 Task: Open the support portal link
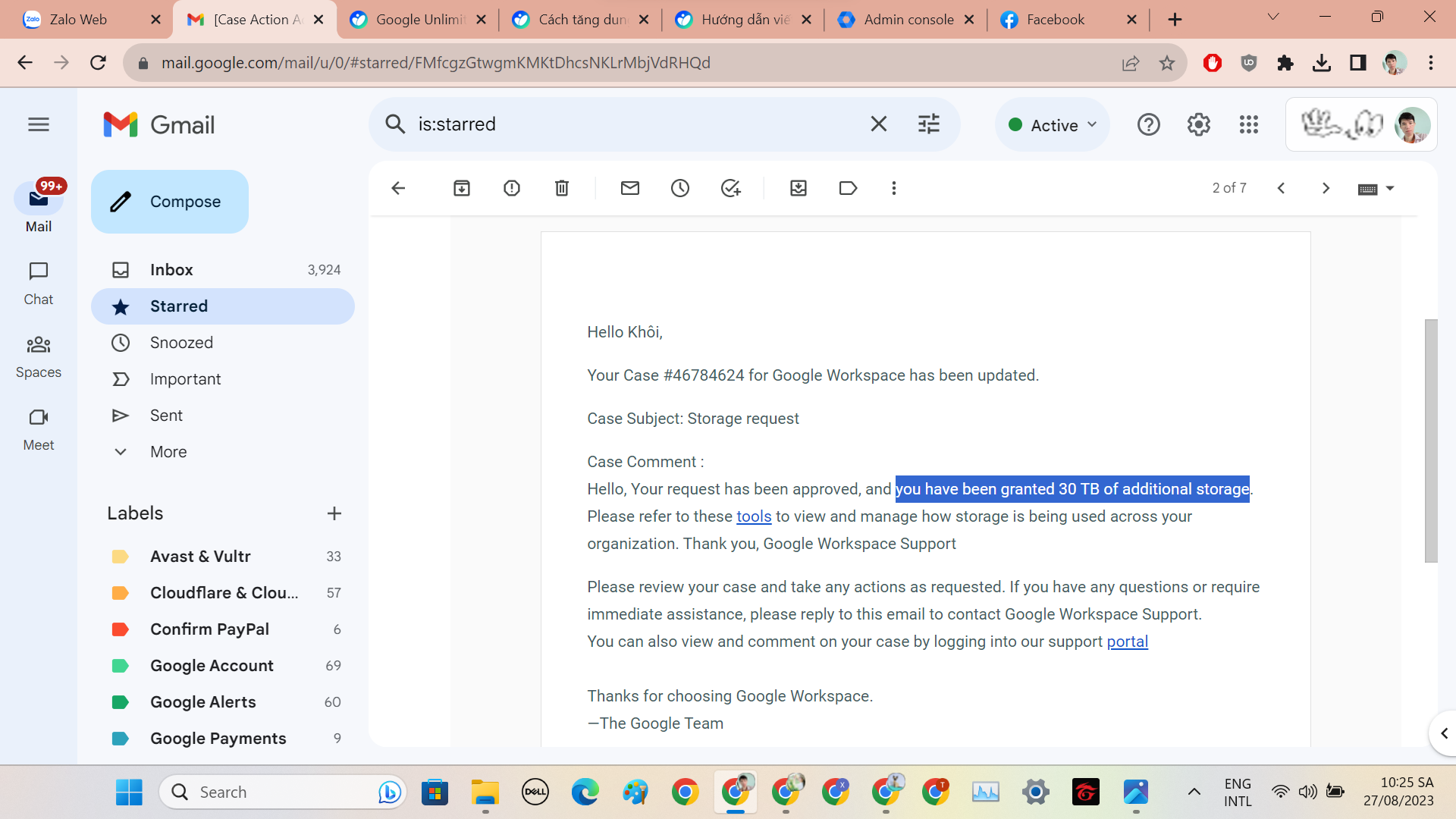(x=1127, y=642)
